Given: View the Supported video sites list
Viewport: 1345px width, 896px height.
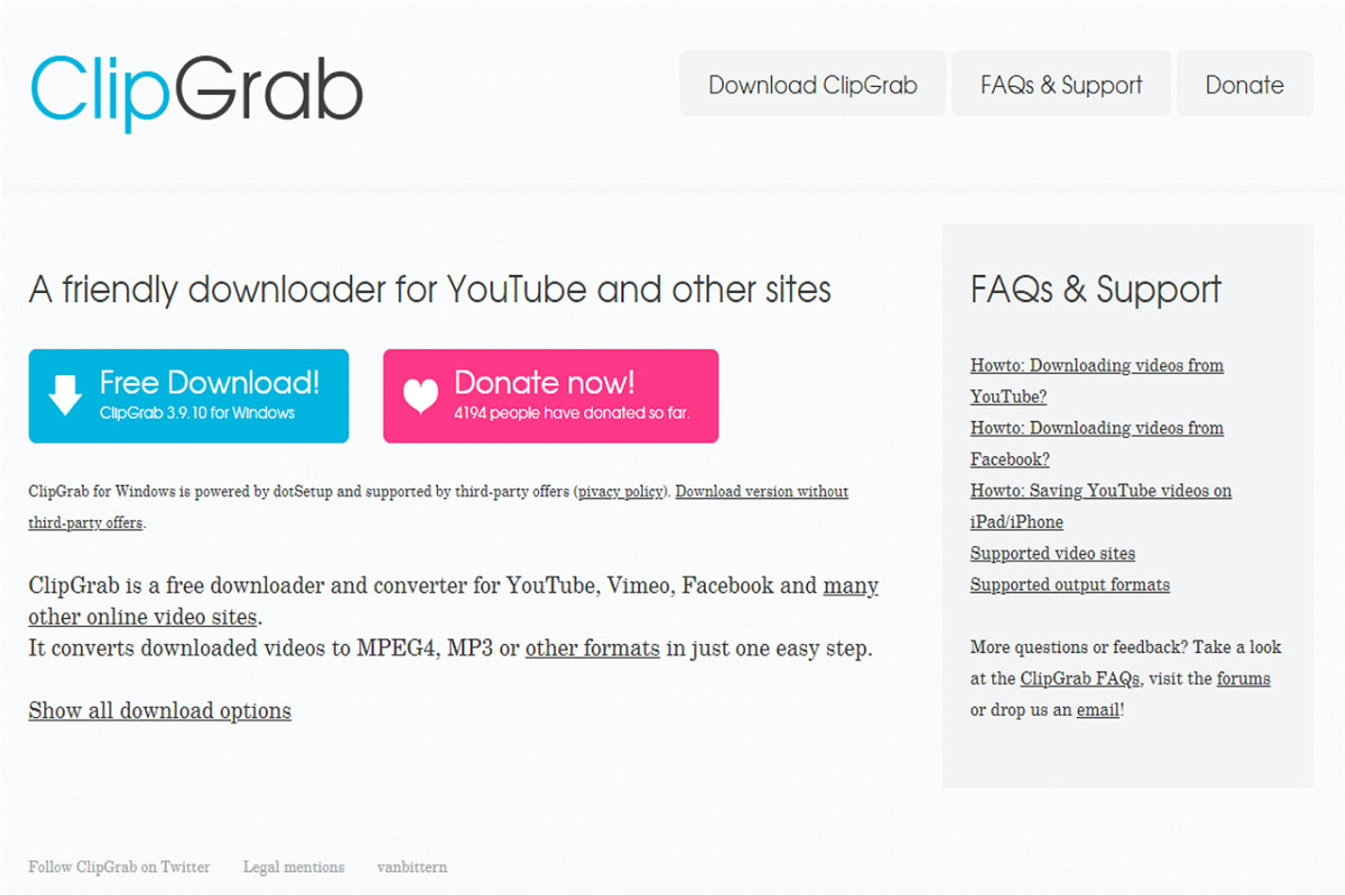Looking at the screenshot, I should [x=1053, y=552].
